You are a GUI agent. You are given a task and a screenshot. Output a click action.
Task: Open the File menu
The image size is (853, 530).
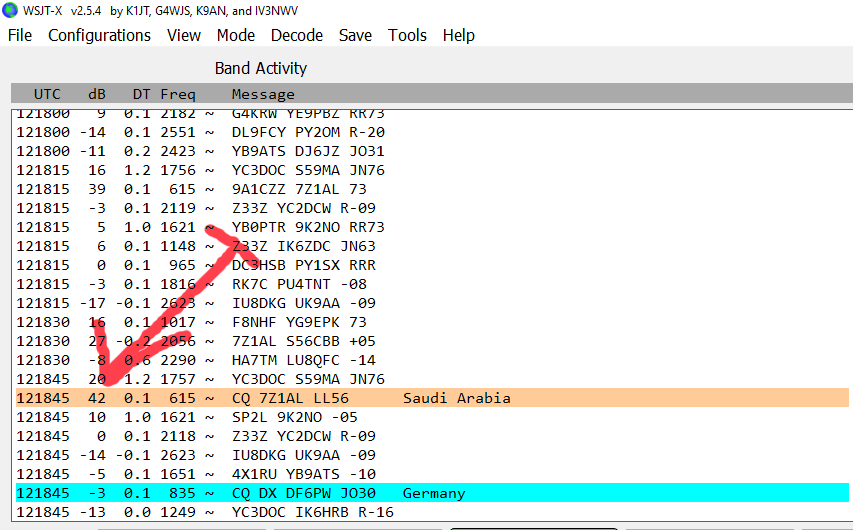[x=20, y=35]
